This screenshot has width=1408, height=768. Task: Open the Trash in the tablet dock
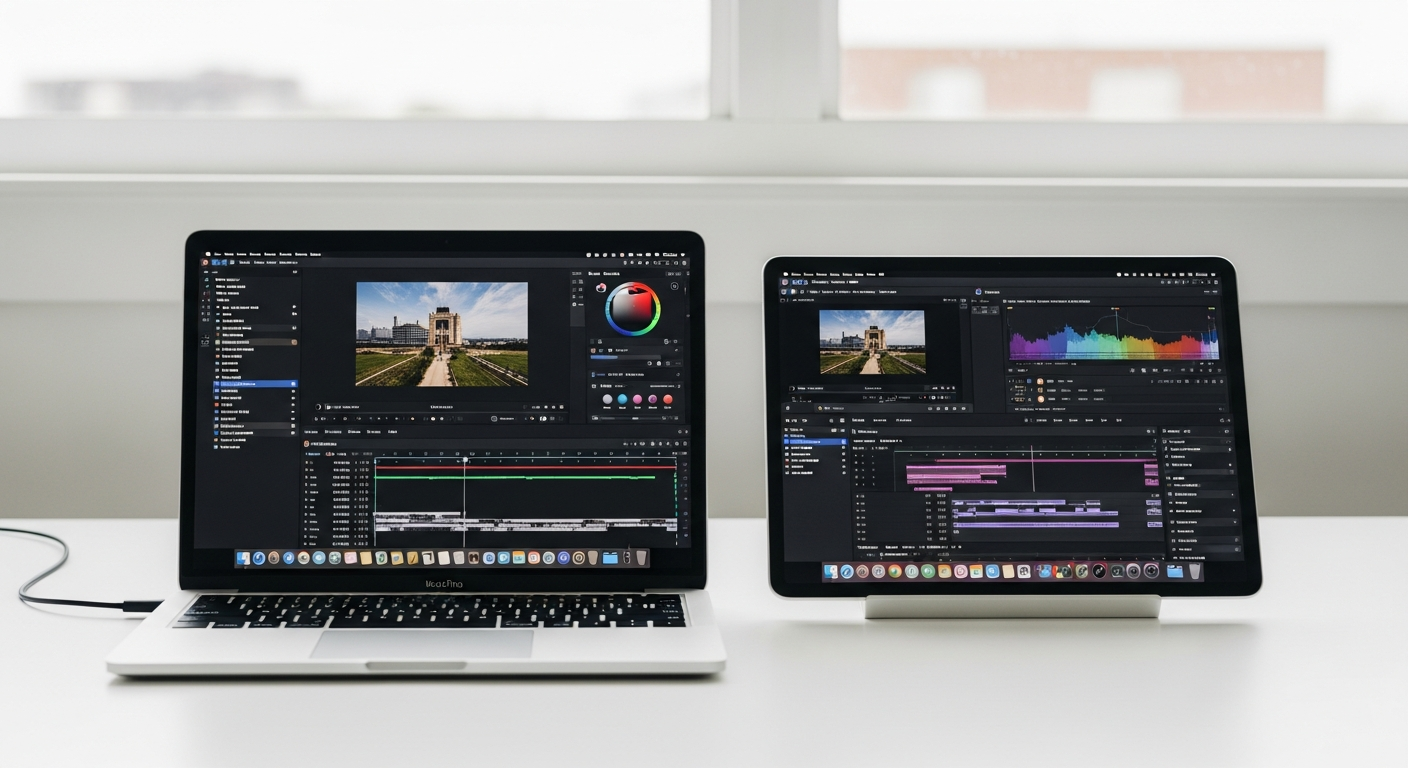click(x=1193, y=571)
